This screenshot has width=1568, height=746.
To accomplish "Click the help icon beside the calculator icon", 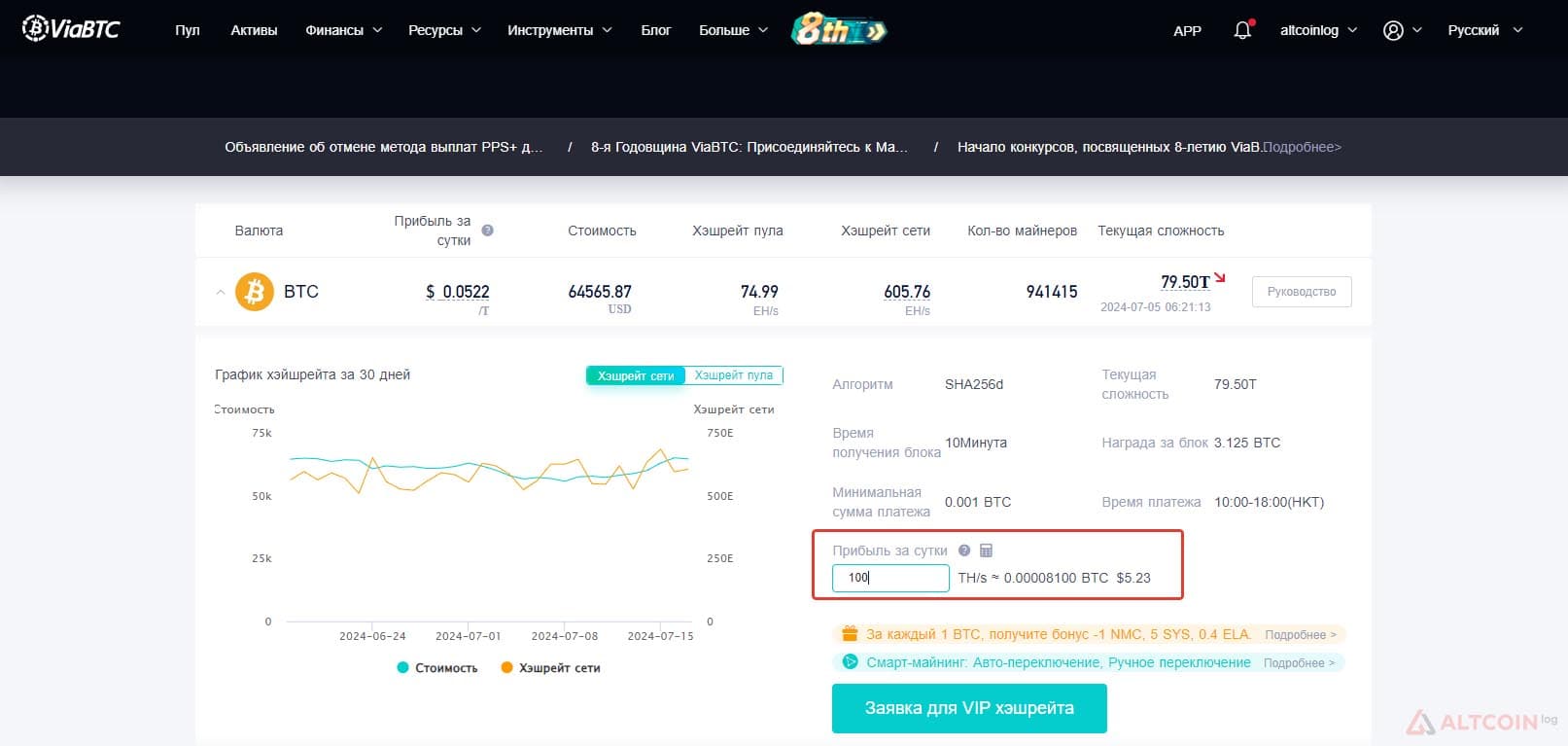I will 964,551.
